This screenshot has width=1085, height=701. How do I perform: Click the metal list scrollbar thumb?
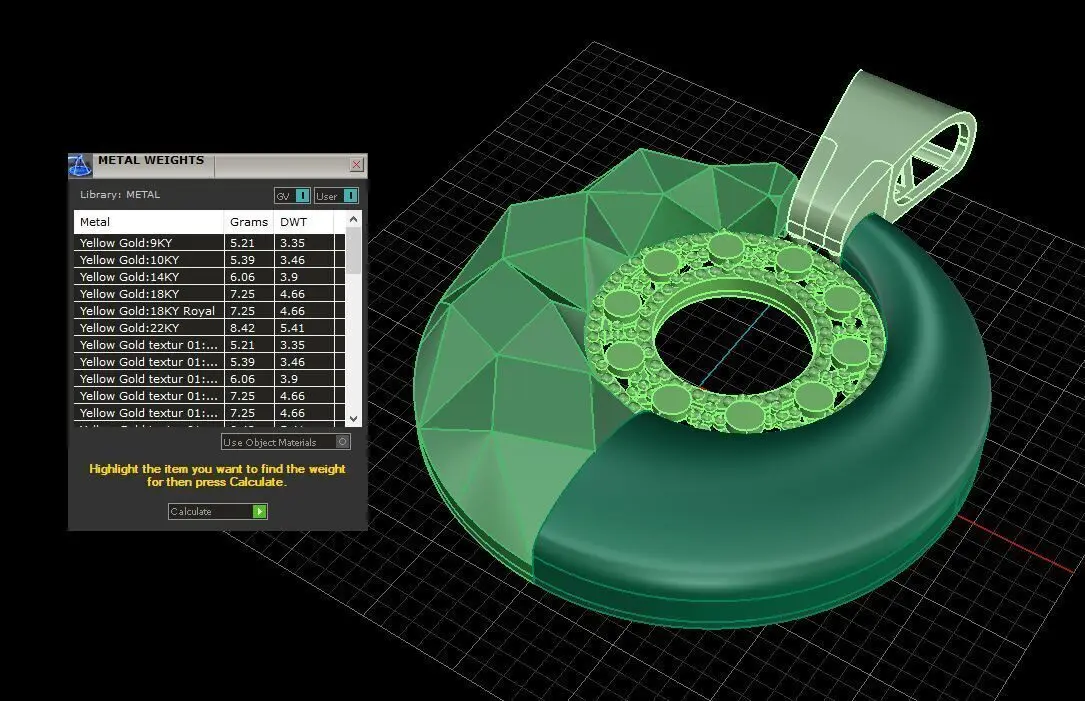[354, 251]
